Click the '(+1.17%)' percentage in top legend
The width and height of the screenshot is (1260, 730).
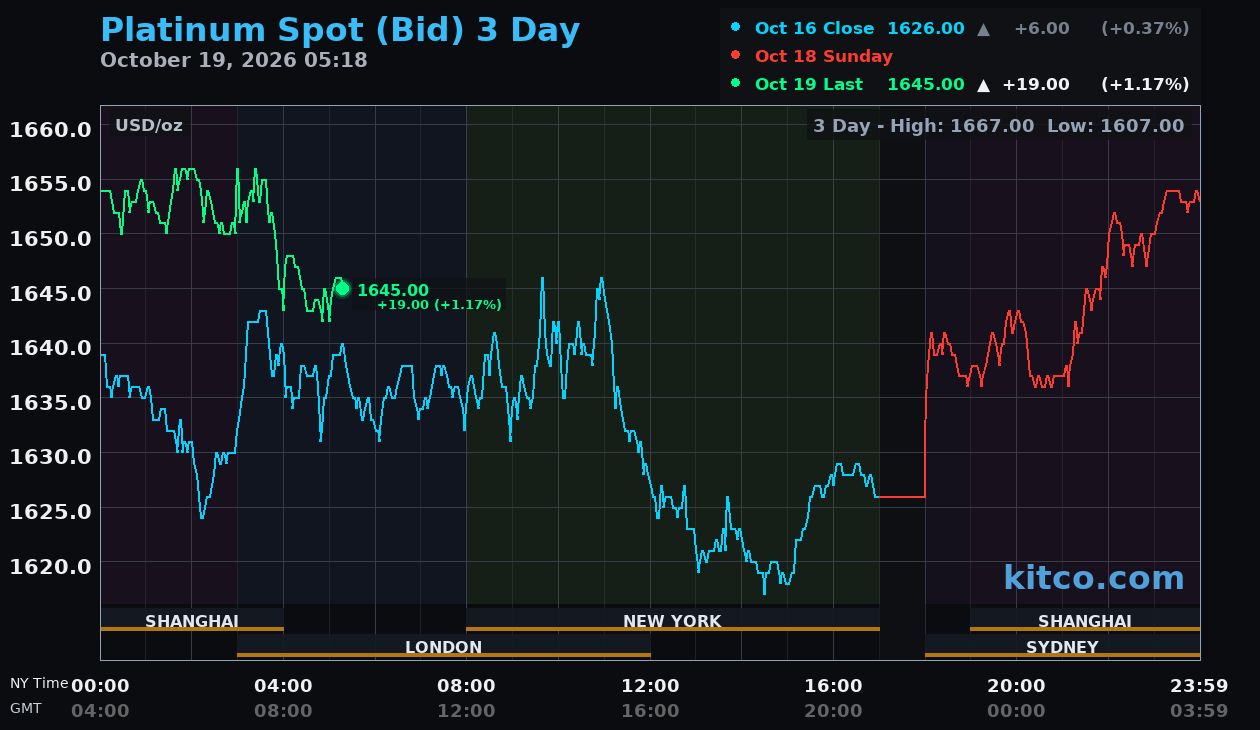(1145, 85)
